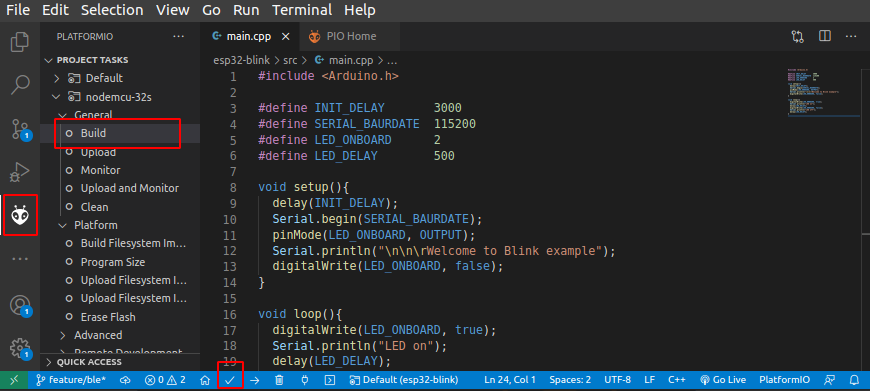Click the PlatformIO Clean trash icon
The width and height of the screenshot is (870, 391).
click(280, 380)
